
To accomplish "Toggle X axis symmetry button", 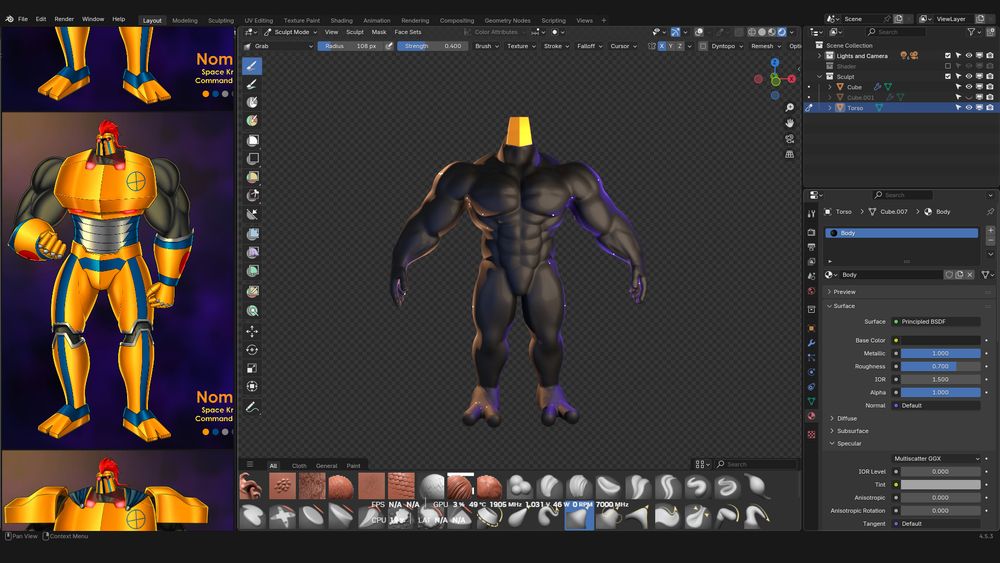I will pyautogui.click(x=662, y=46).
